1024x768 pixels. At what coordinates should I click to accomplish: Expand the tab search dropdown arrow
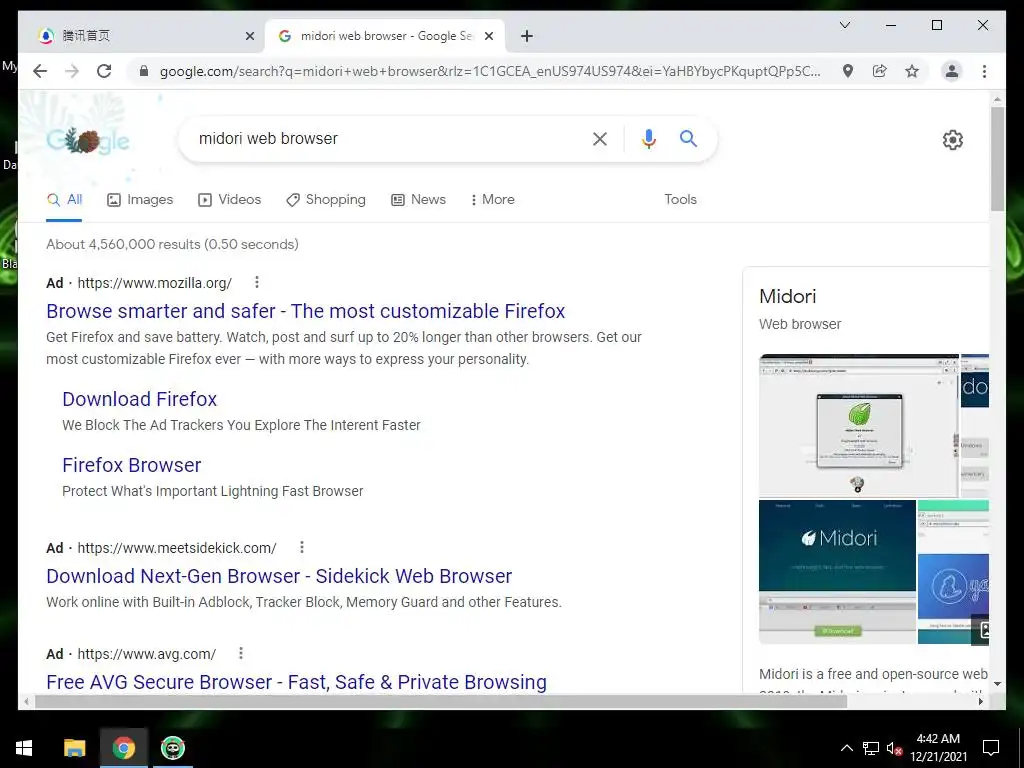[844, 25]
